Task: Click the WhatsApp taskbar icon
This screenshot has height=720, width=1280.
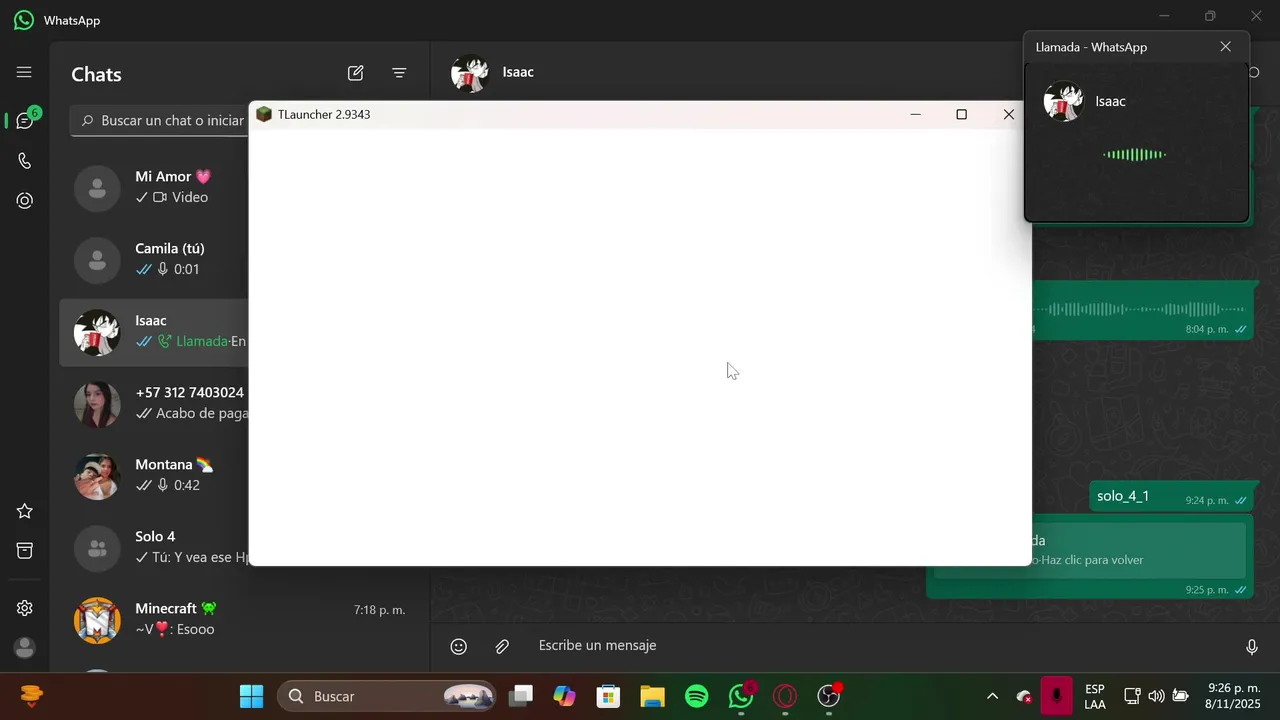Action: [741, 696]
